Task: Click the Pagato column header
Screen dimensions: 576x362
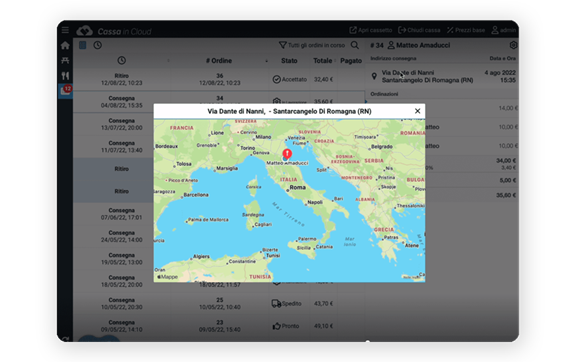Action: point(351,61)
